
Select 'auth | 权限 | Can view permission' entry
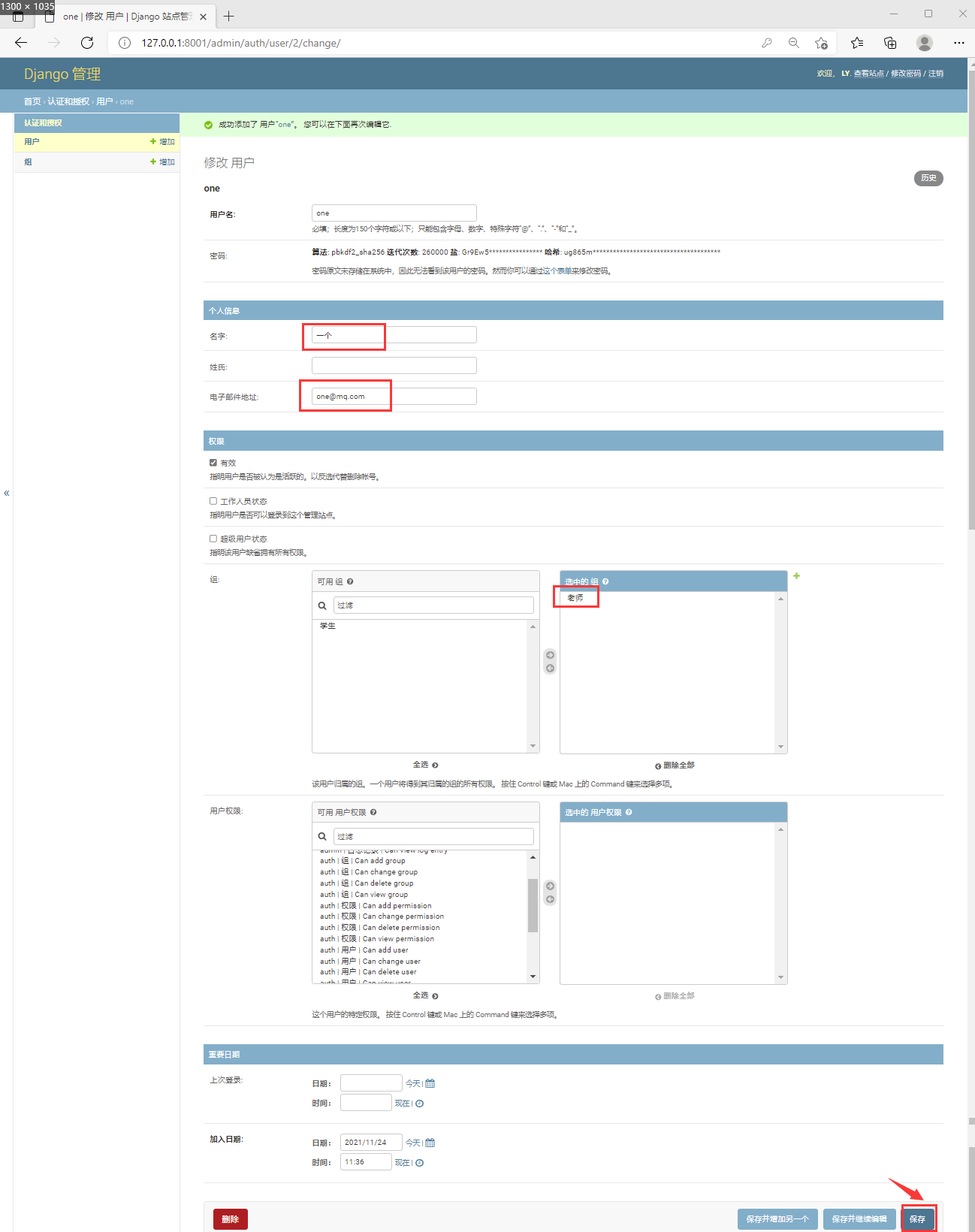[377, 939]
